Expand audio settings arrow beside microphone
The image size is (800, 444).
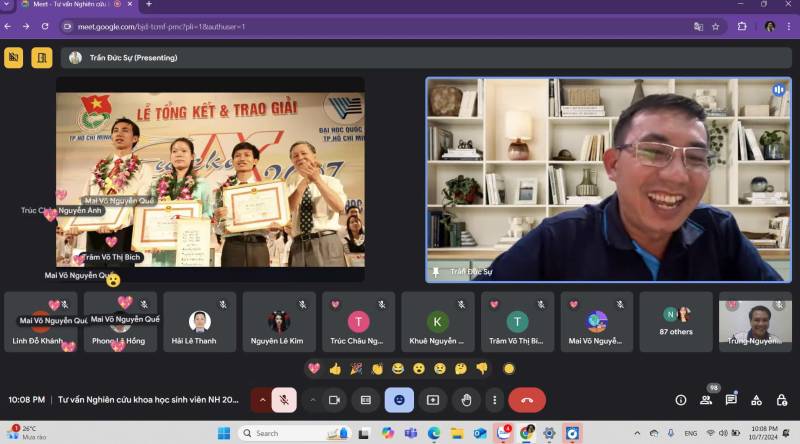pos(263,400)
